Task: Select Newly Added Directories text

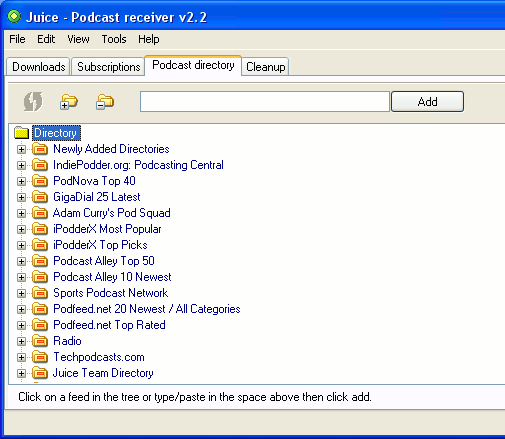Action: (x=111, y=149)
